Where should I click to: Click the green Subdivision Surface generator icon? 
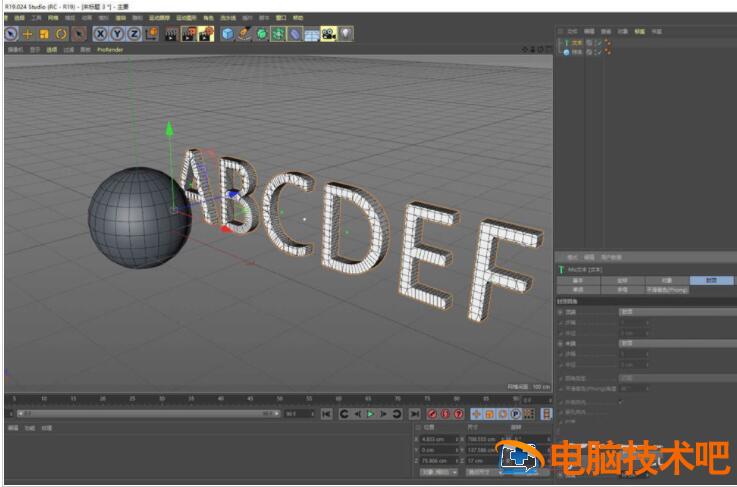coord(261,34)
